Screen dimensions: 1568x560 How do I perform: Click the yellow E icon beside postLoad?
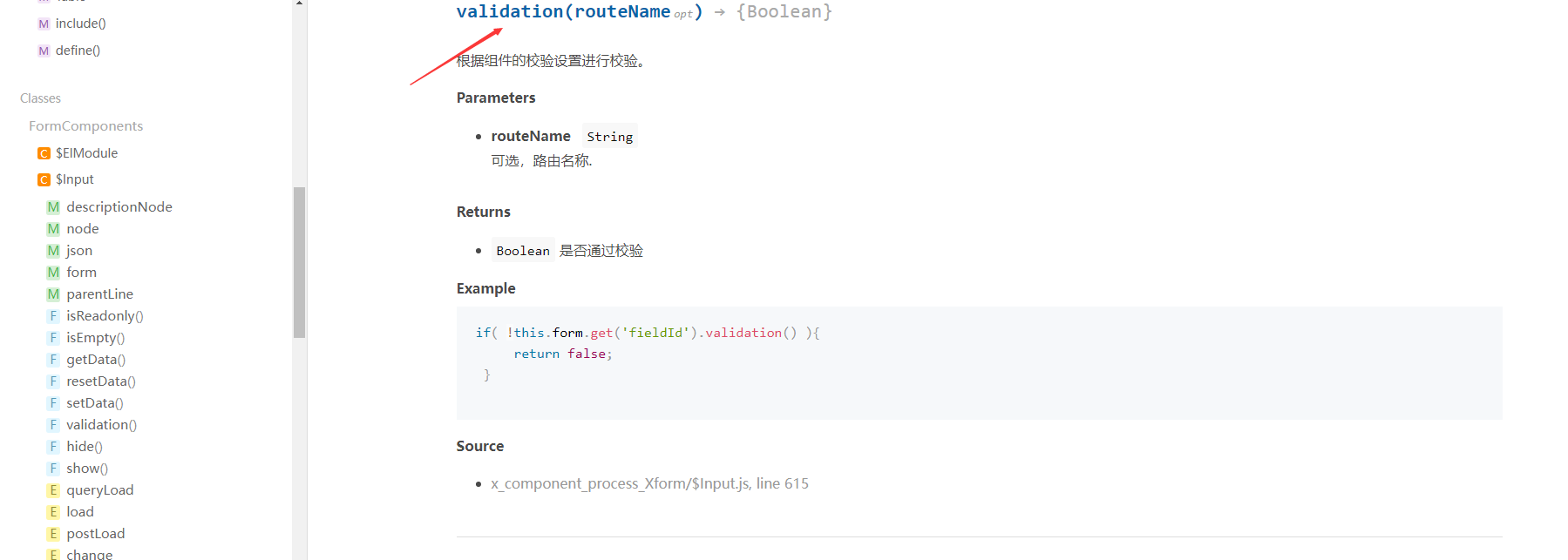coord(53,534)
